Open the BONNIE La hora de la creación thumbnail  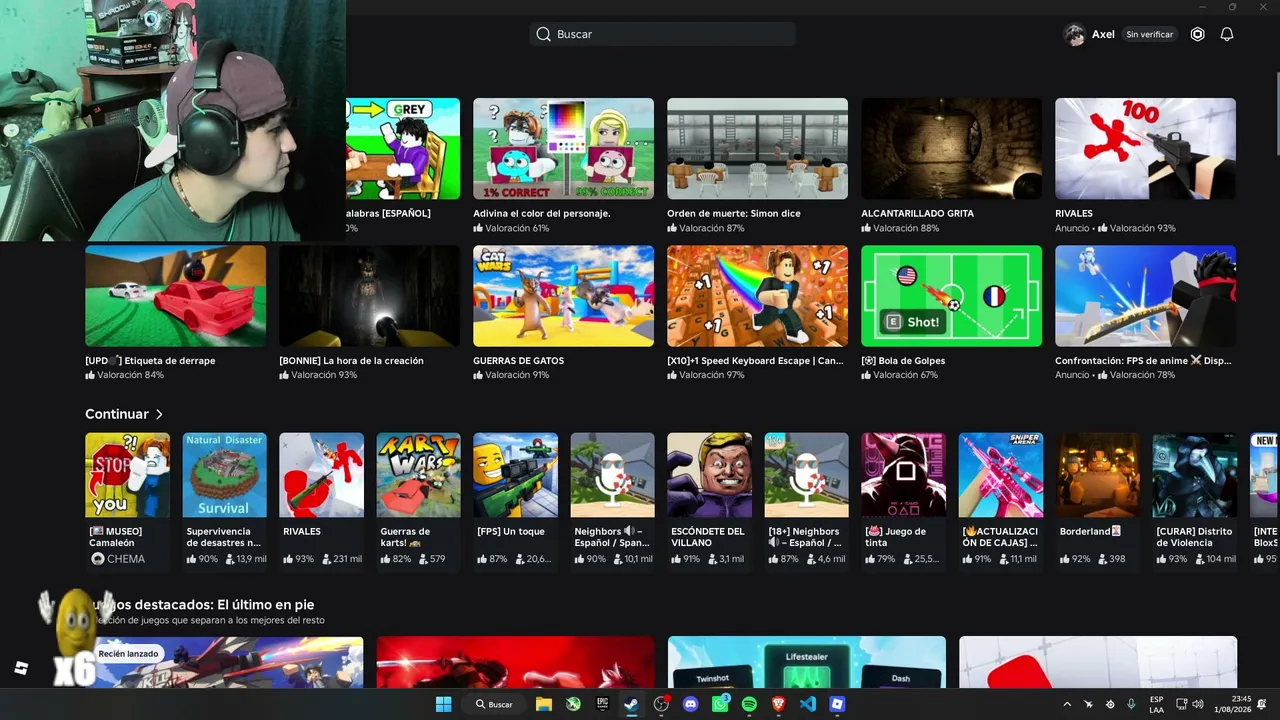369,296
